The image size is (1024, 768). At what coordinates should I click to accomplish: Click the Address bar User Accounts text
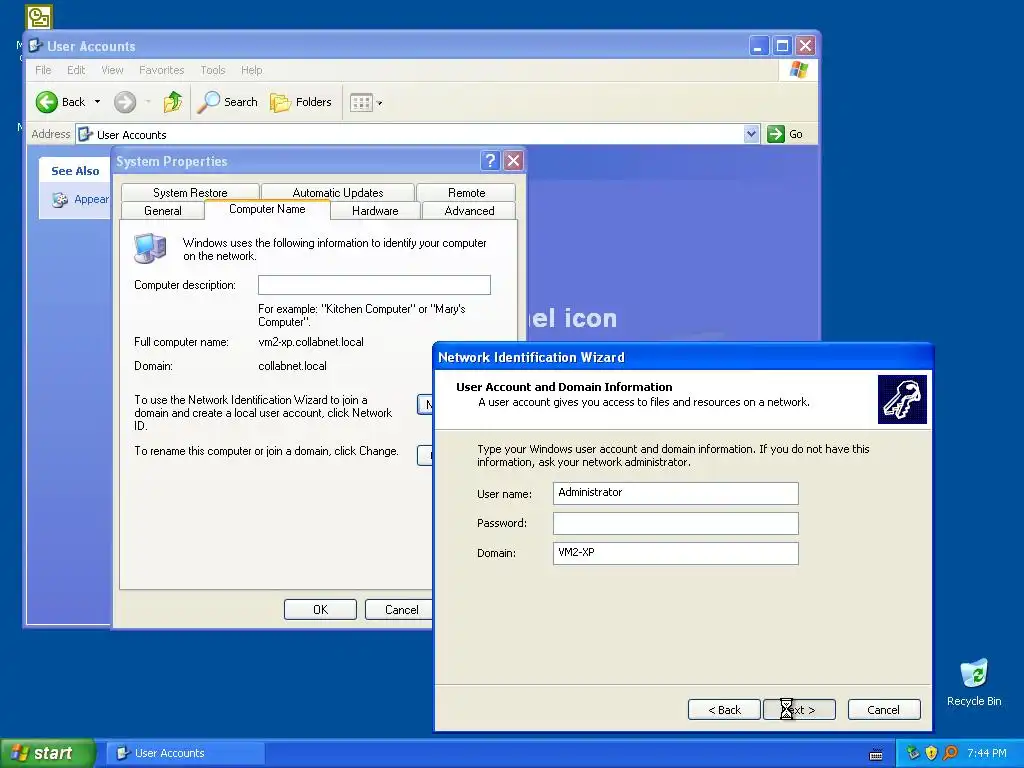click(x=131, y=135)
